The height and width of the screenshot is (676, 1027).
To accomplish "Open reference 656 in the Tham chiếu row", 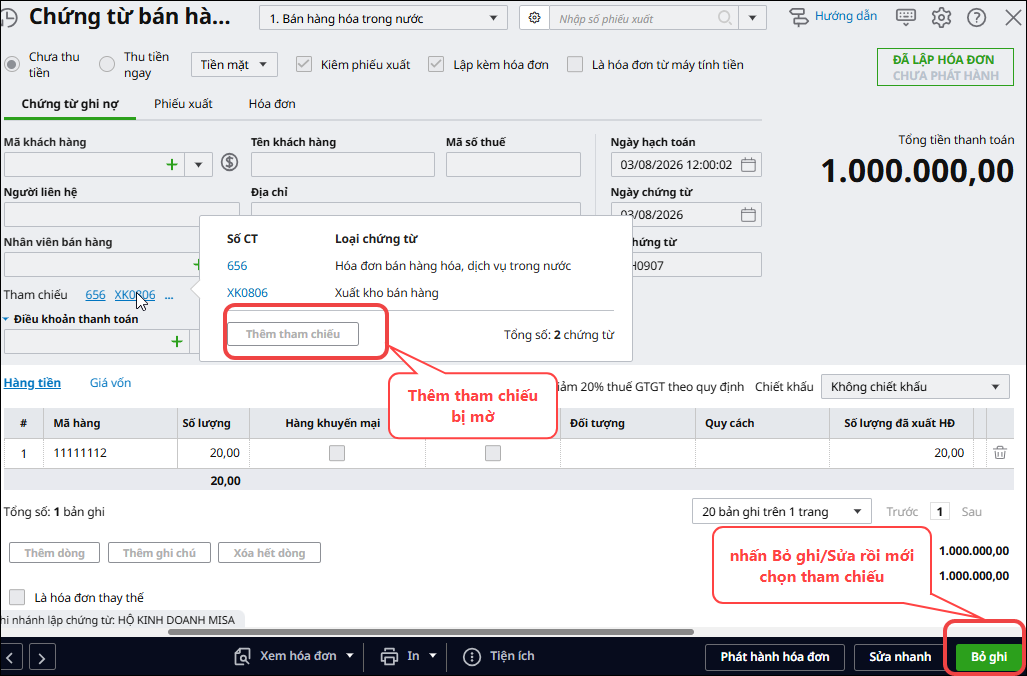I will point(96,295).
